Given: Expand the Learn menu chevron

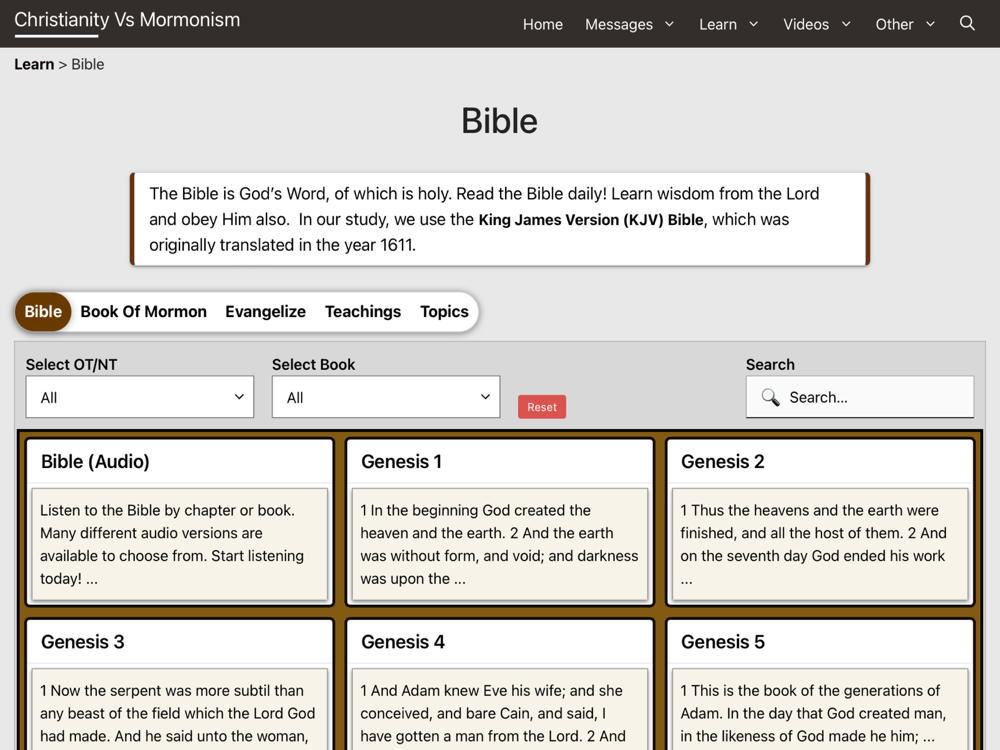Looking at the screenshot, I should pos(753,24).
